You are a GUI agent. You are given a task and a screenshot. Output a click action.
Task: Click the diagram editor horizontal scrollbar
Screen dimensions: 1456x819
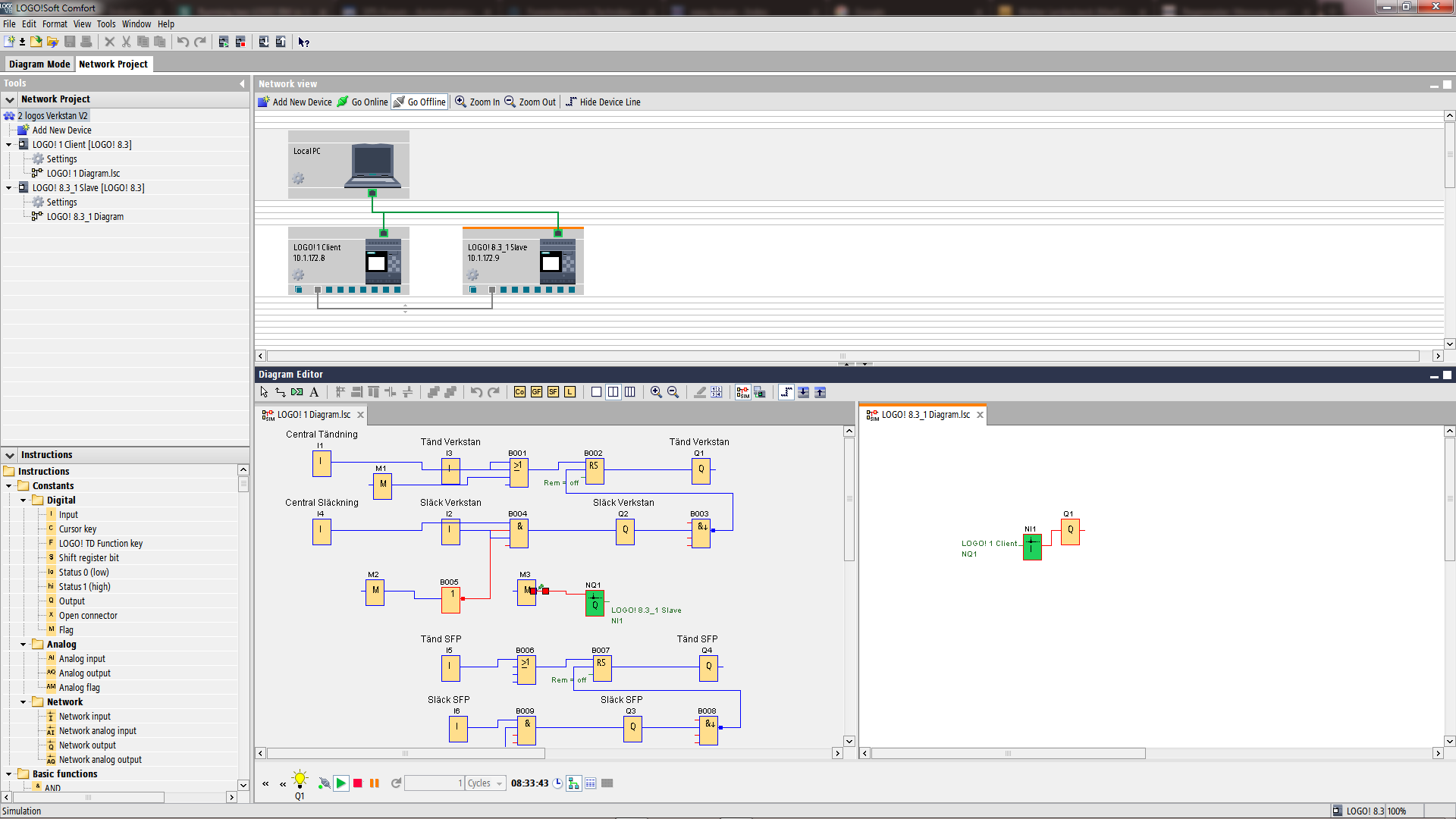[x=405, y=753]
